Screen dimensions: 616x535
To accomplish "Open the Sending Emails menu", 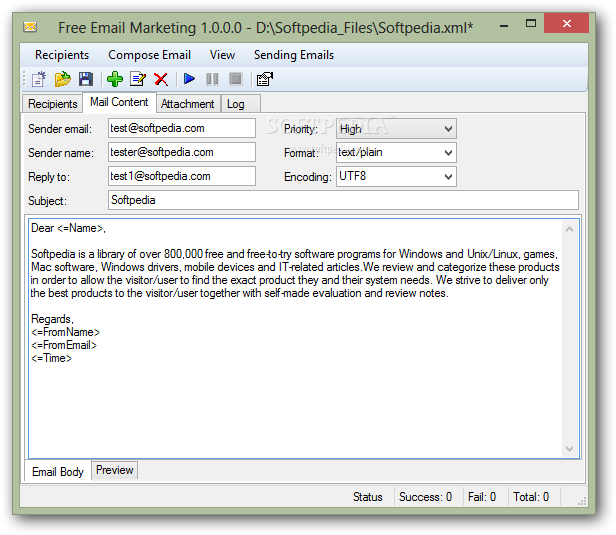I will 294,55.
